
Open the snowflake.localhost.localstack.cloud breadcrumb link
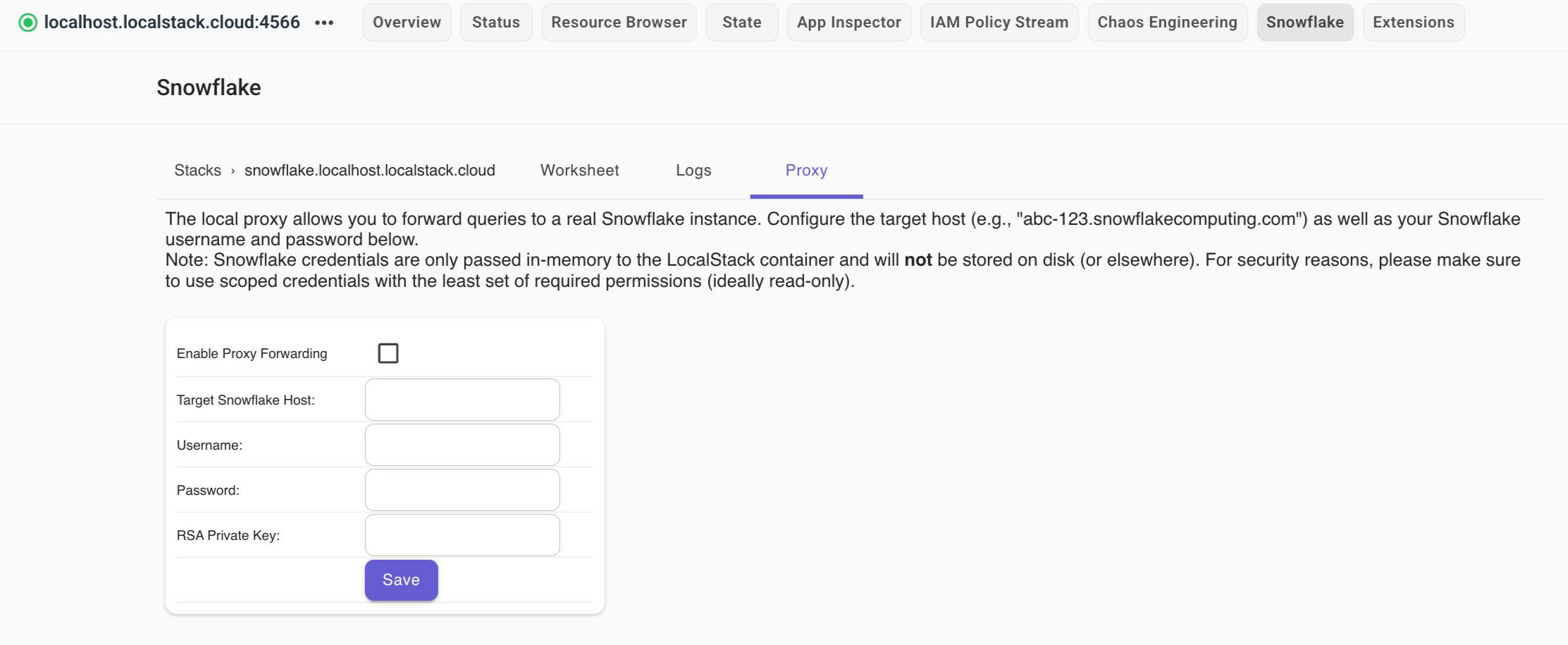(x=369, y=170)
